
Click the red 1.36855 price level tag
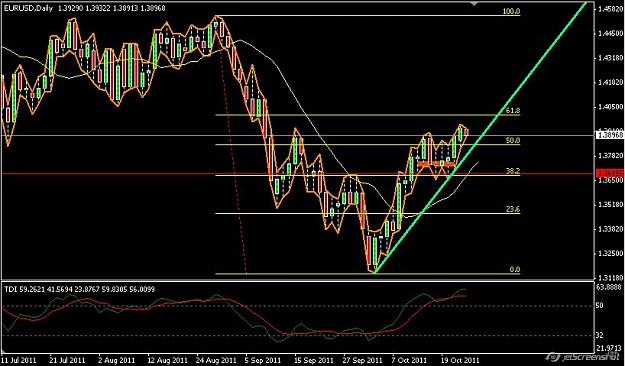click(610, 173)
